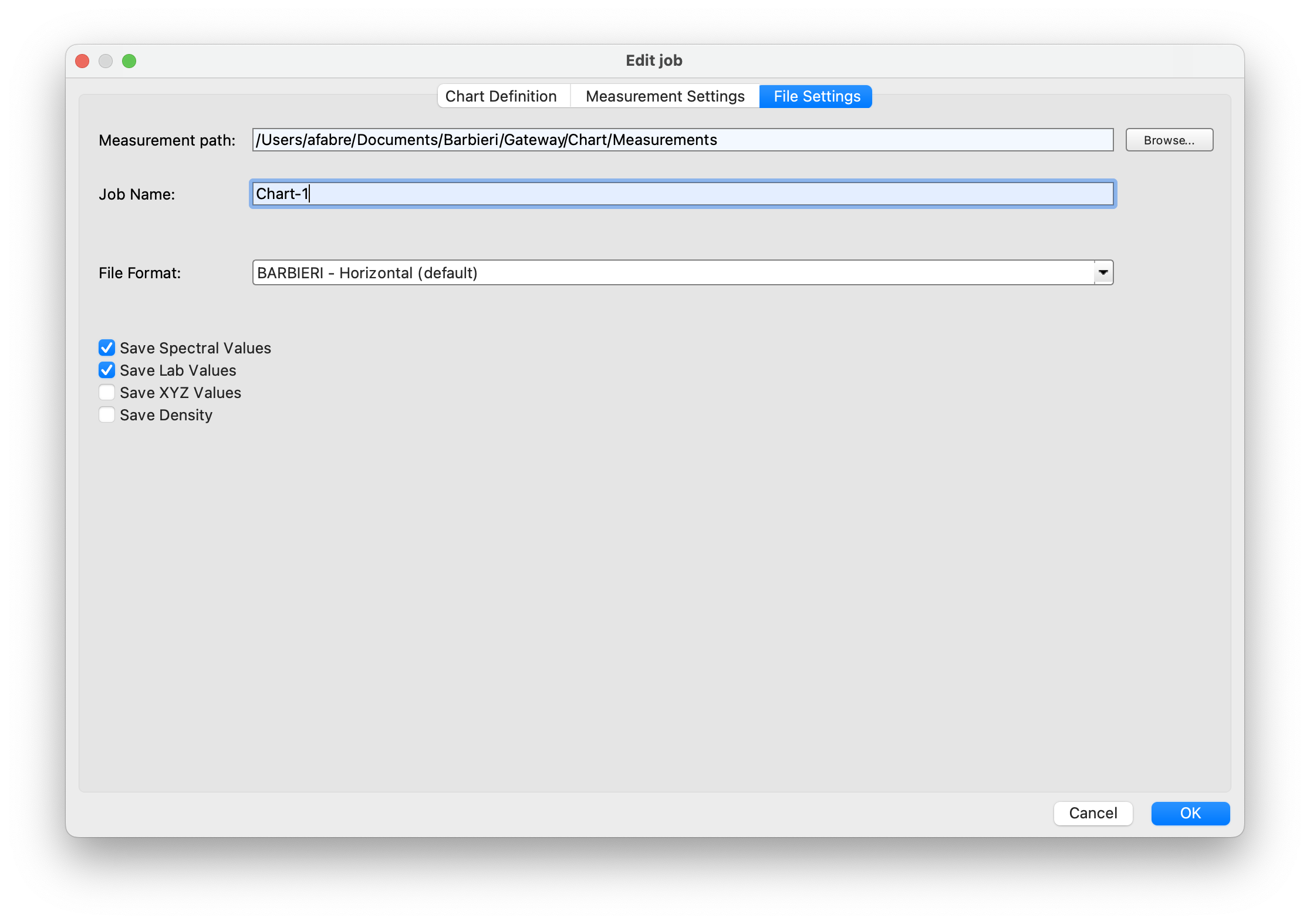
Task: Click the File Format label
Action: [x=140, y=273]
